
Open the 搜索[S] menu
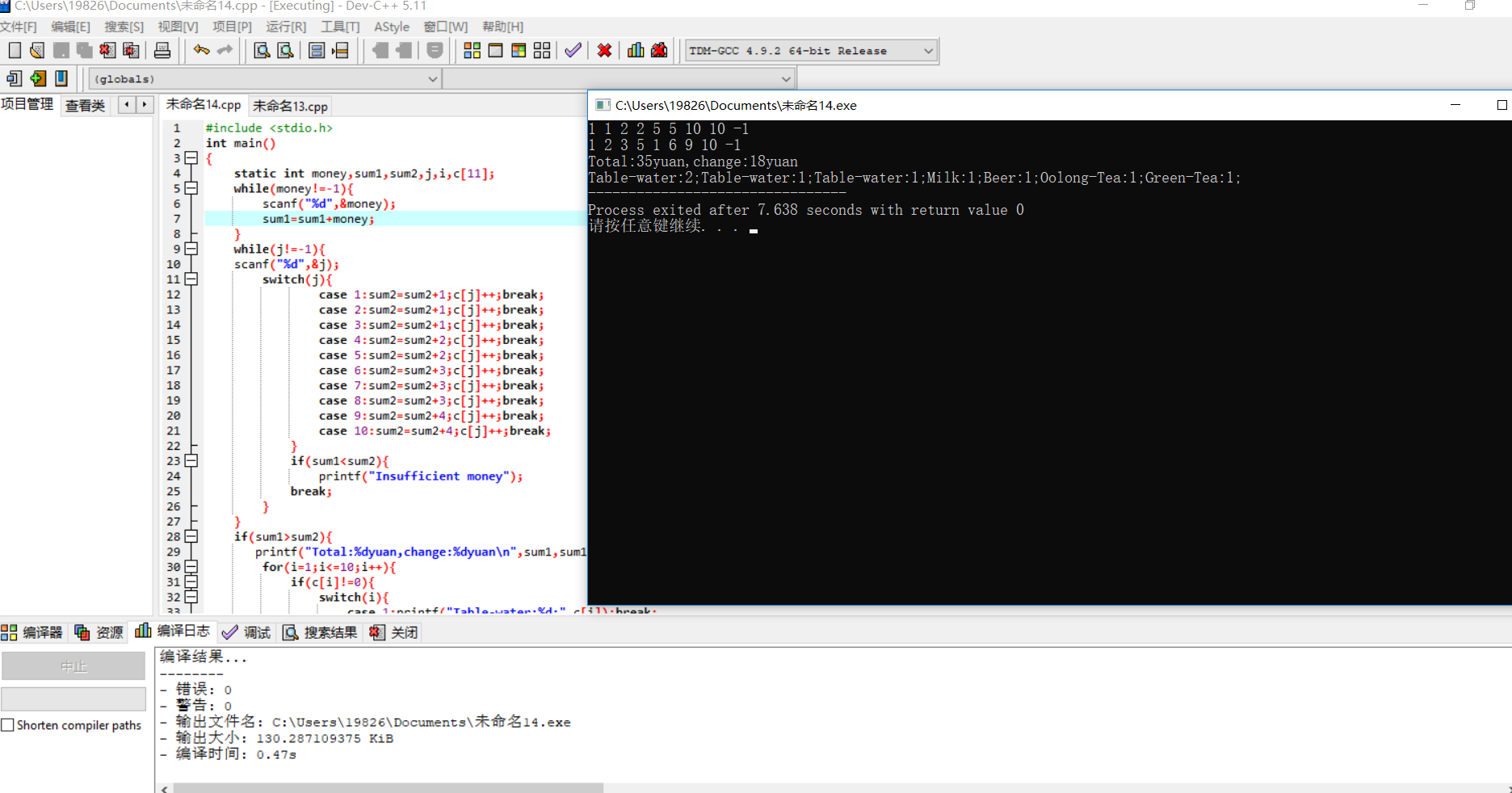[124, 27]
